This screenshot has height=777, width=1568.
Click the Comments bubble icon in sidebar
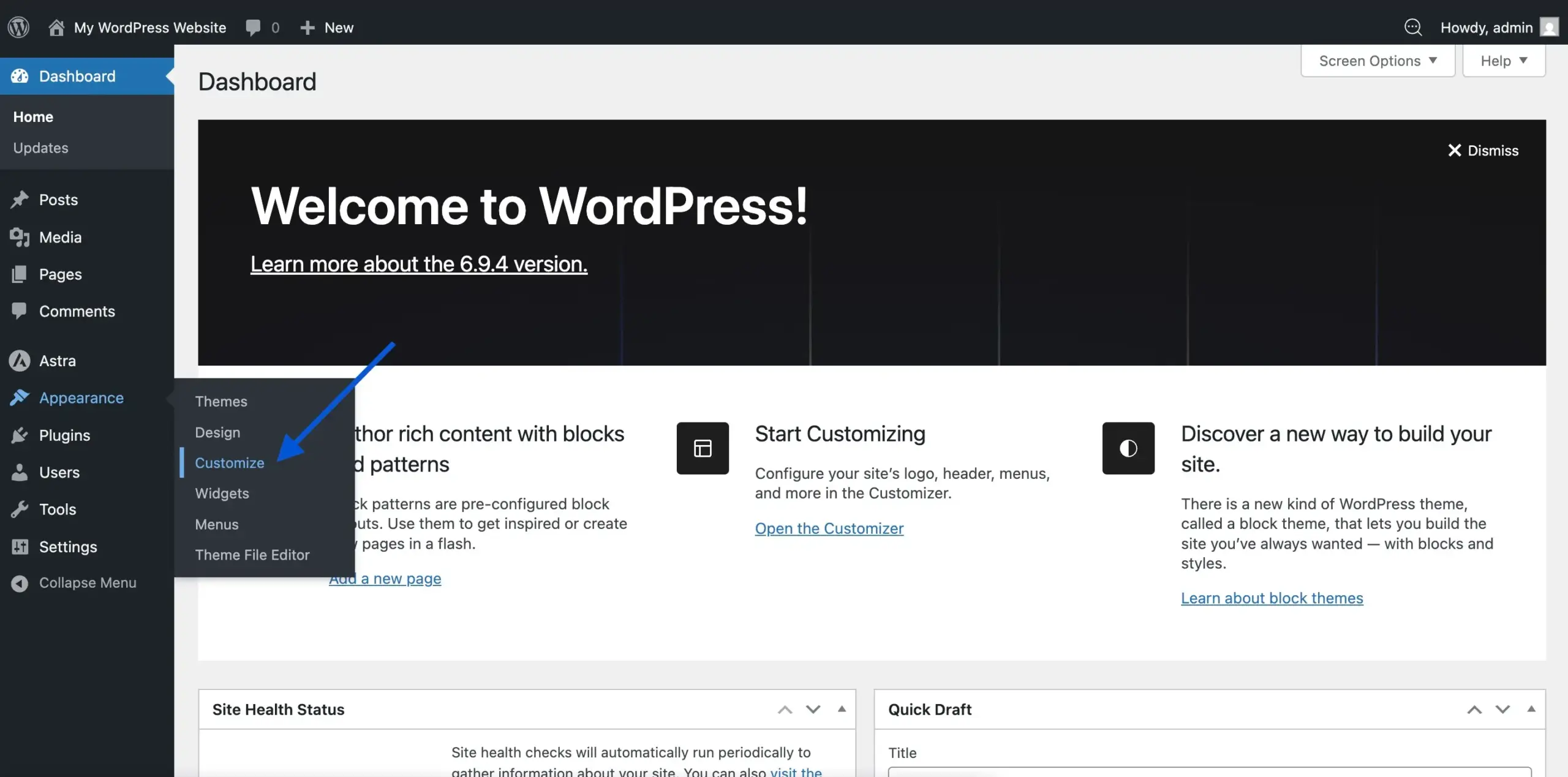coord(20,311)
